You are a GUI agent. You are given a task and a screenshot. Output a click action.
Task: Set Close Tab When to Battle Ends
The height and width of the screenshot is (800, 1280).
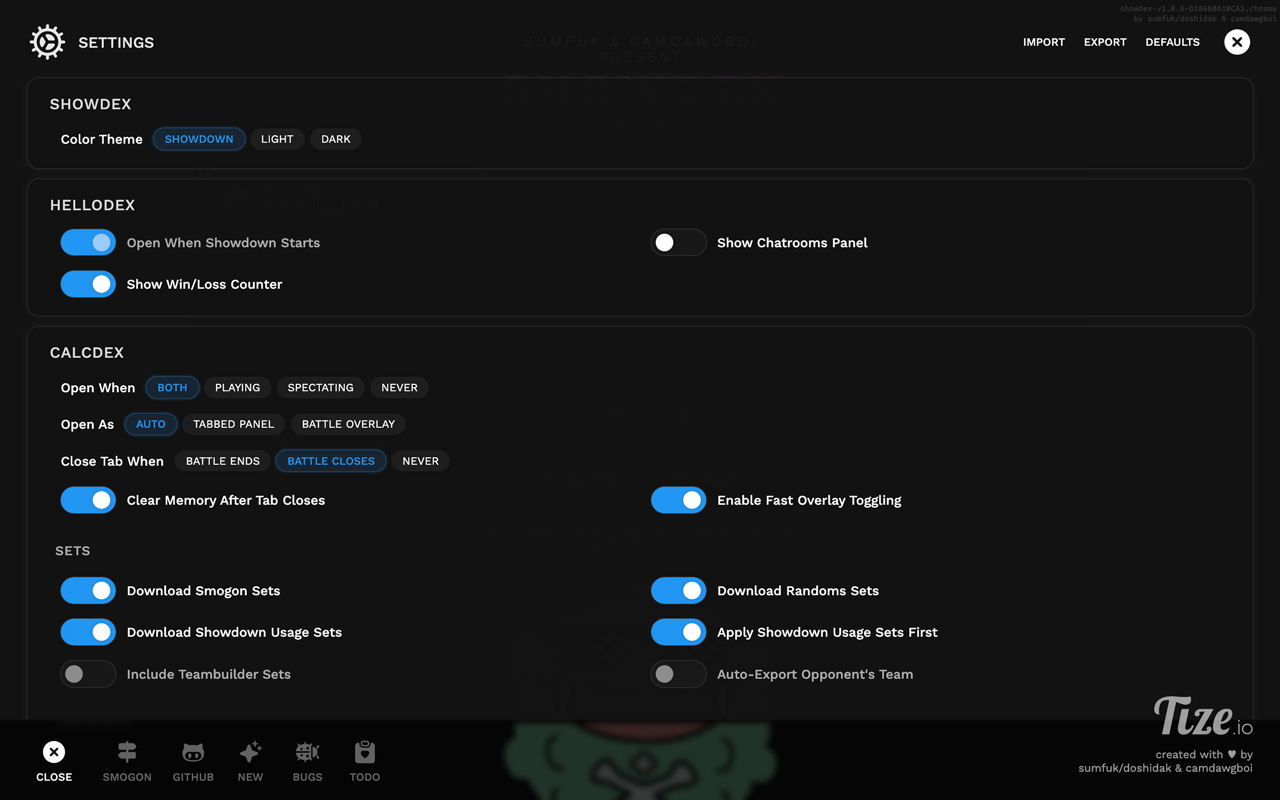[x=222, y=461]
